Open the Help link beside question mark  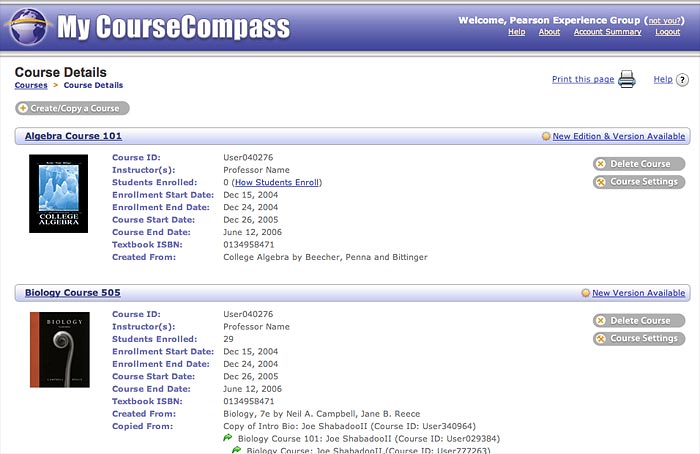(663, 79)
